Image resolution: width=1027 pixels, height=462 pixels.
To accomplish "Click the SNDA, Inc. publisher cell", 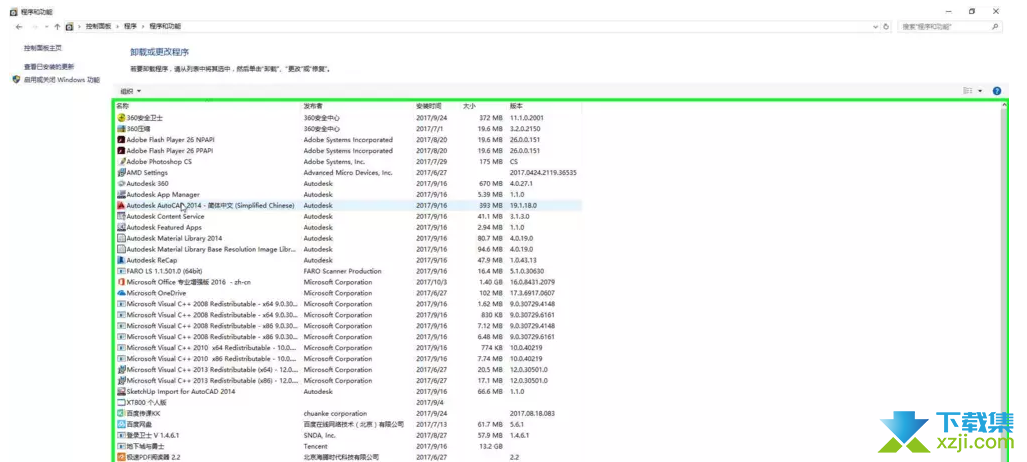I will 320,435.
